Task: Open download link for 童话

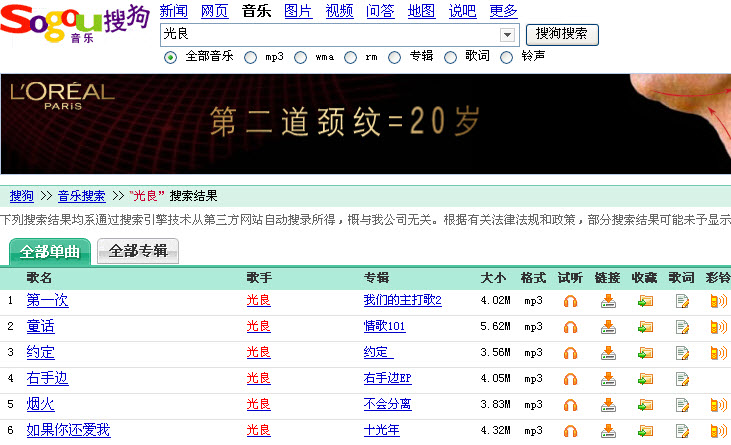Action: tap(607, 328)
